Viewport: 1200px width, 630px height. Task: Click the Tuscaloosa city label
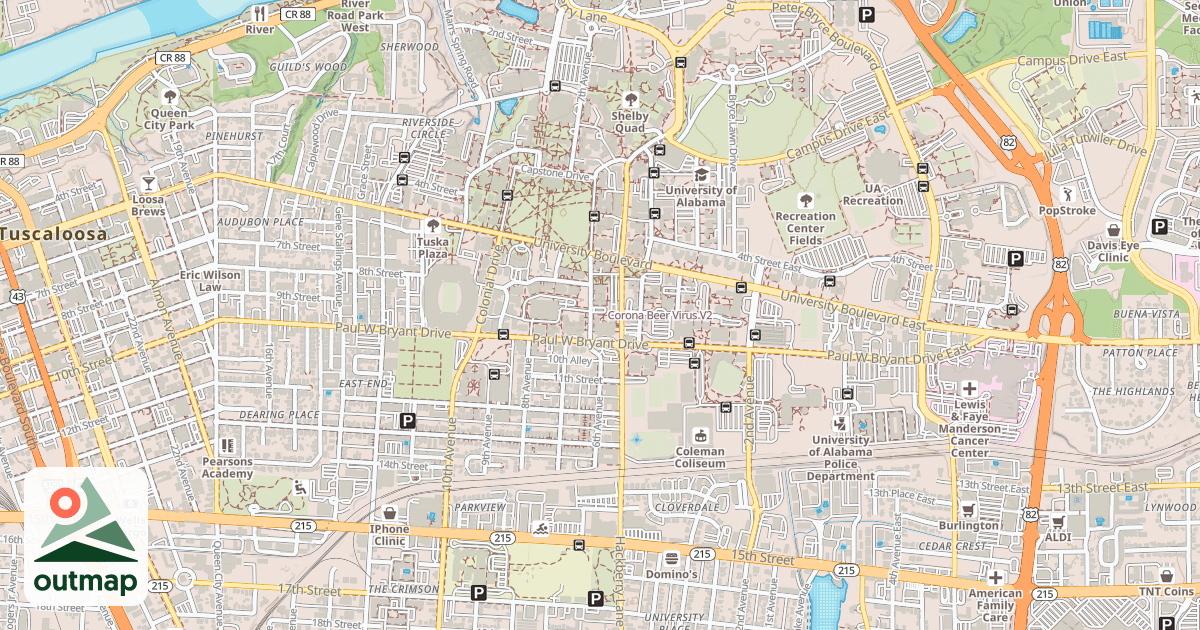pos(53,234)
